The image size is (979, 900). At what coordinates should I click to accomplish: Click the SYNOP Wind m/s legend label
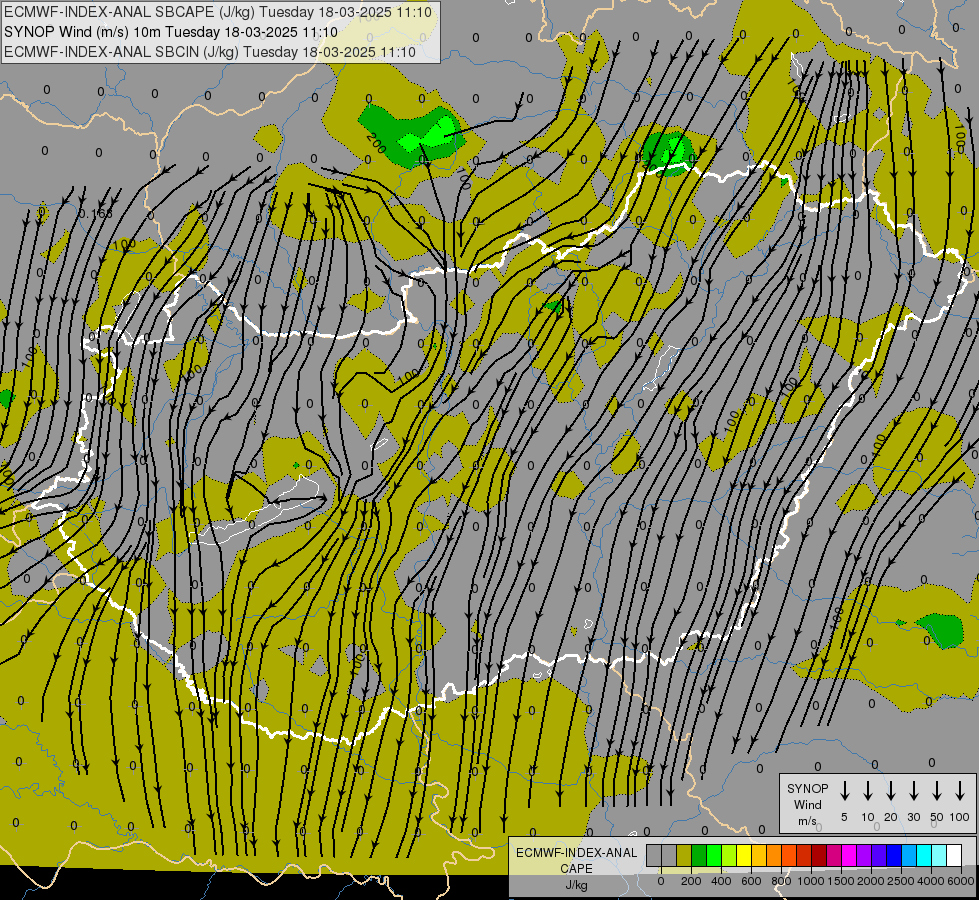[x=807, y=805]
